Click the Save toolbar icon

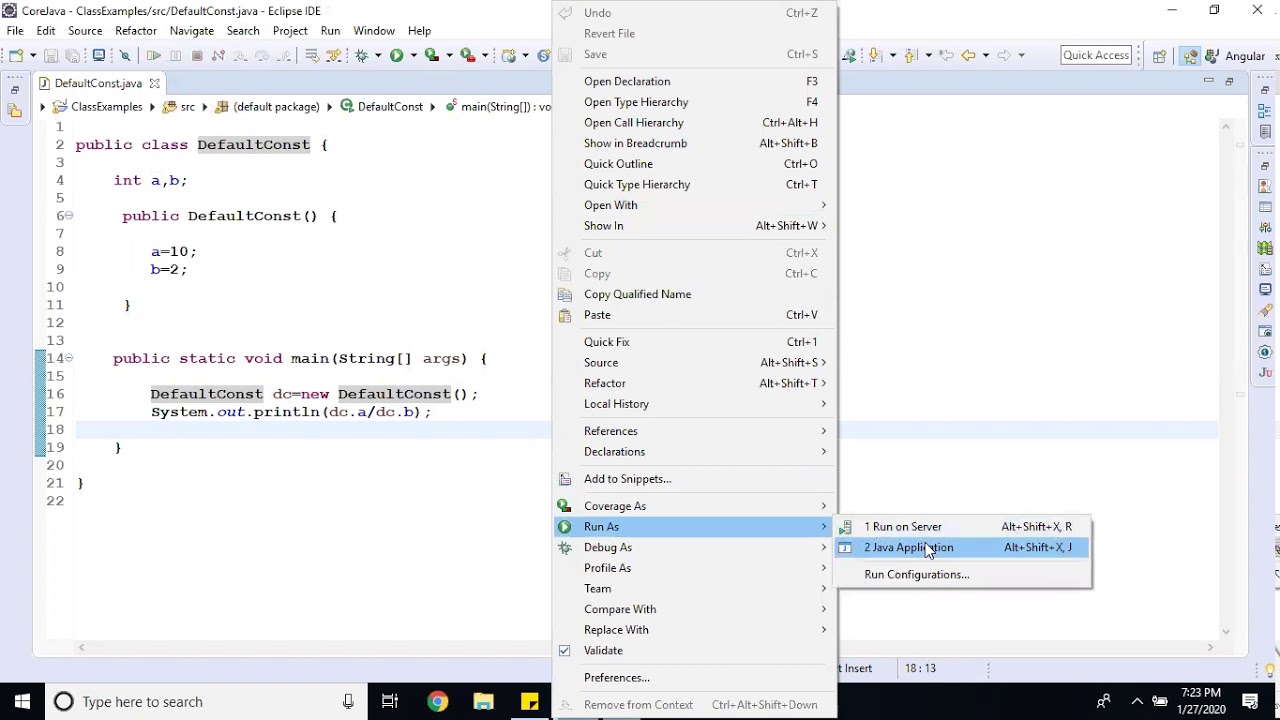click(51, 55)
